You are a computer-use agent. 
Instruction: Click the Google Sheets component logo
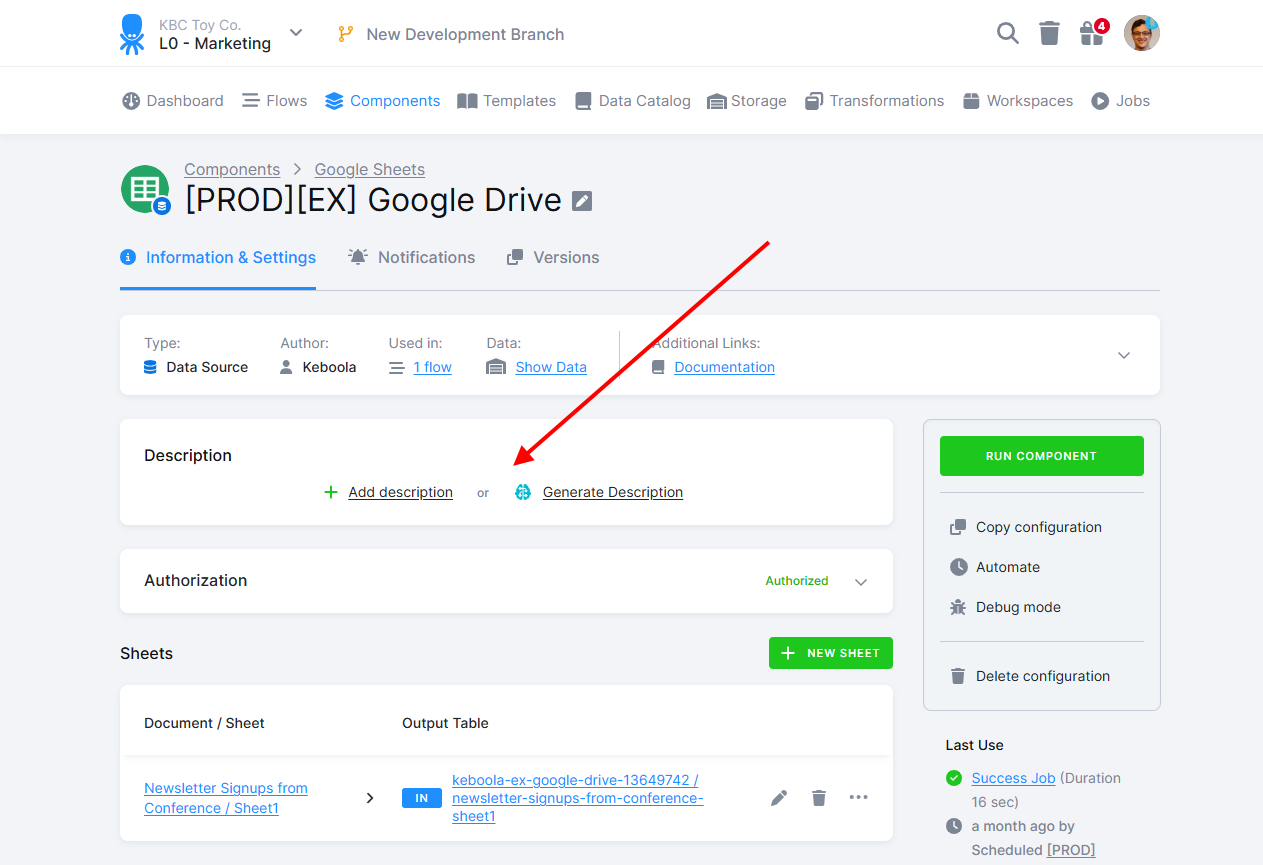(145, 189)
